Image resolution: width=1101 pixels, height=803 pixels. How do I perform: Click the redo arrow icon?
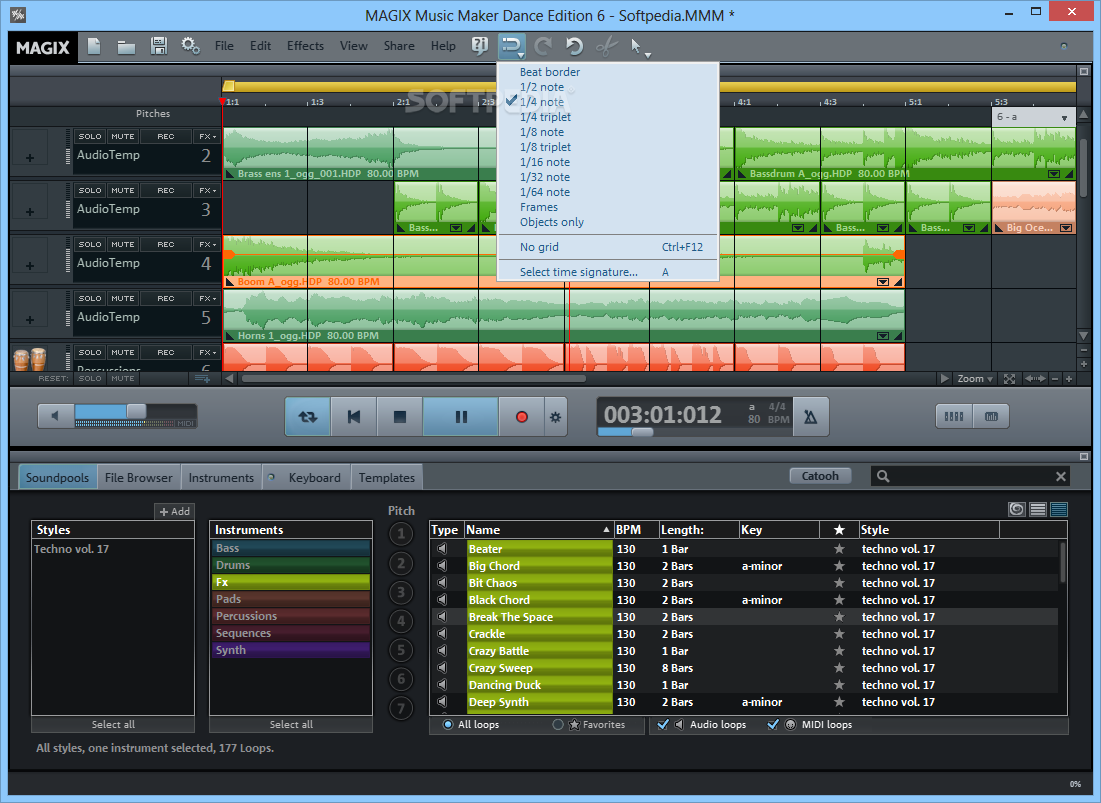pos(543,47)
